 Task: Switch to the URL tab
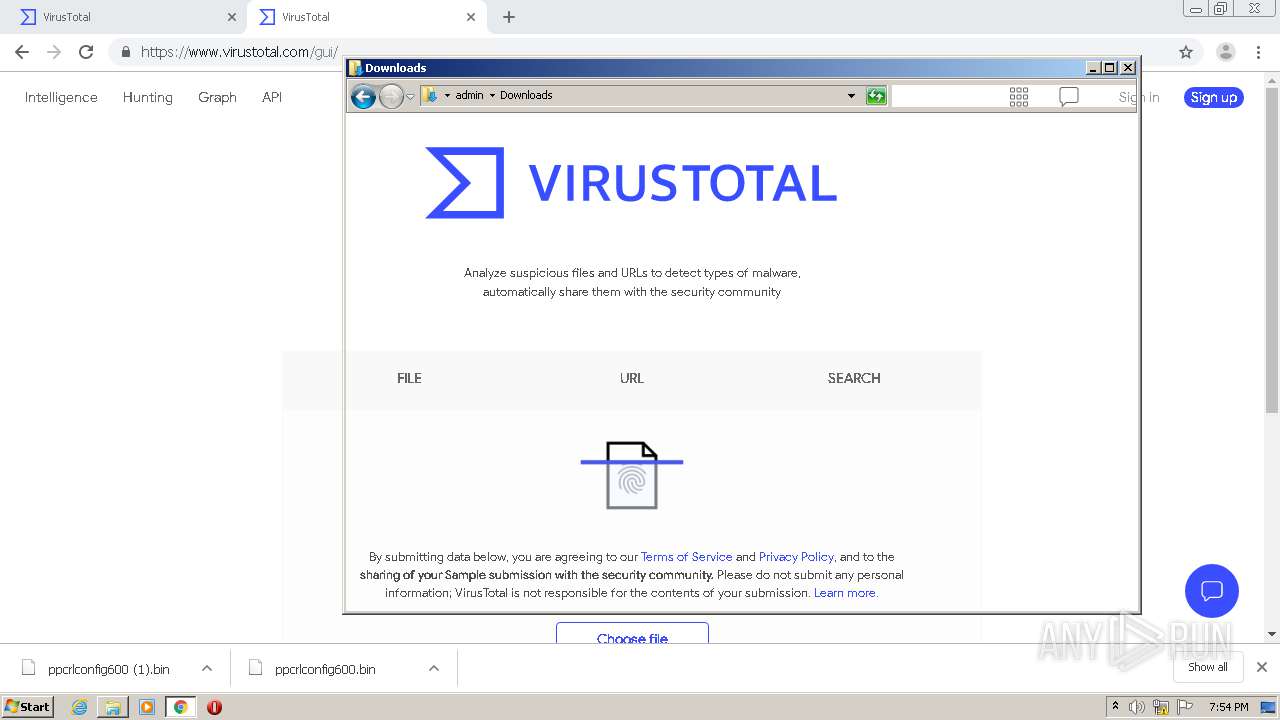tap(632, 378)
